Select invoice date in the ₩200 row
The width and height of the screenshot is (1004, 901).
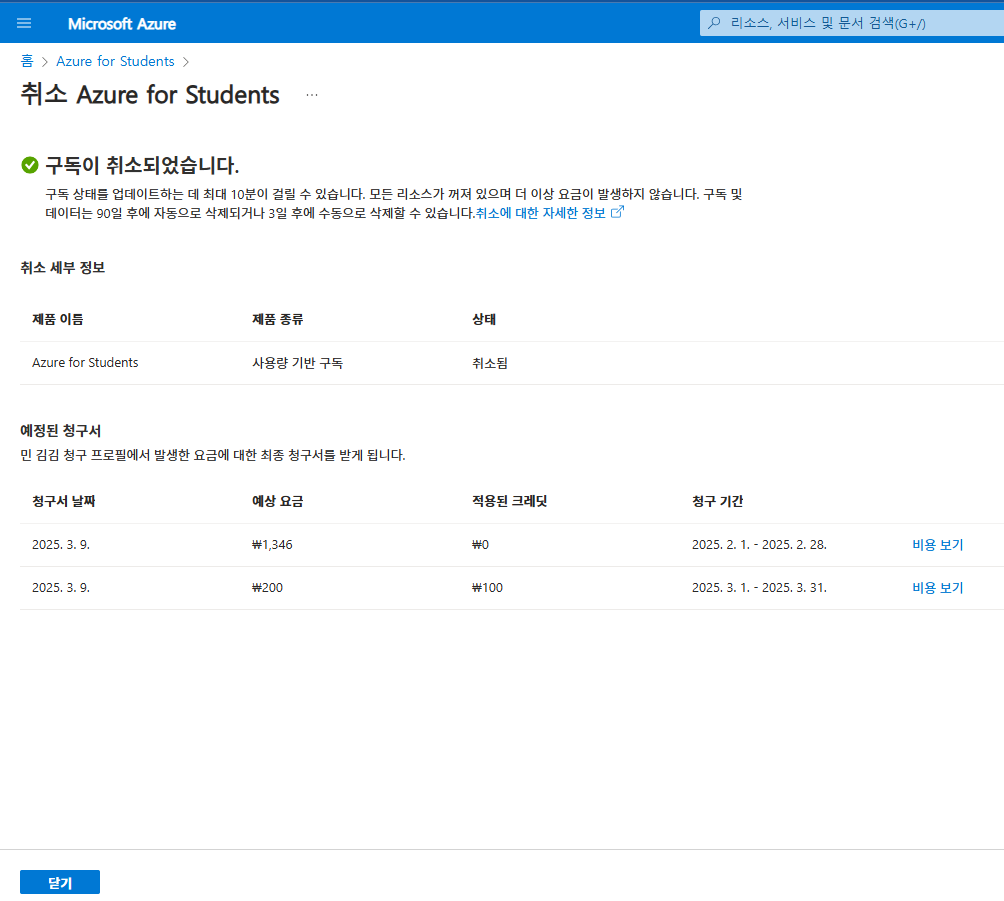(x=61, y=588)
